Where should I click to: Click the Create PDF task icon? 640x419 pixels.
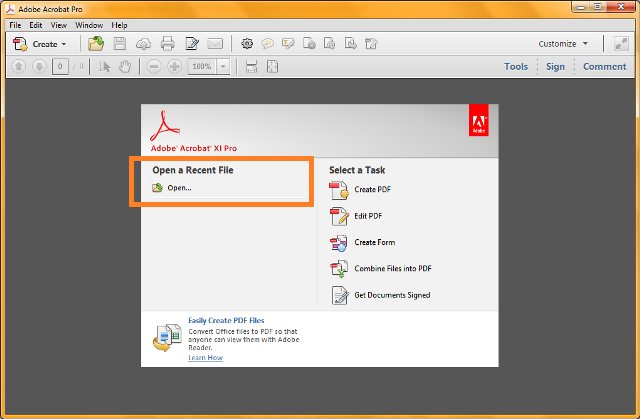pos(339,190)
